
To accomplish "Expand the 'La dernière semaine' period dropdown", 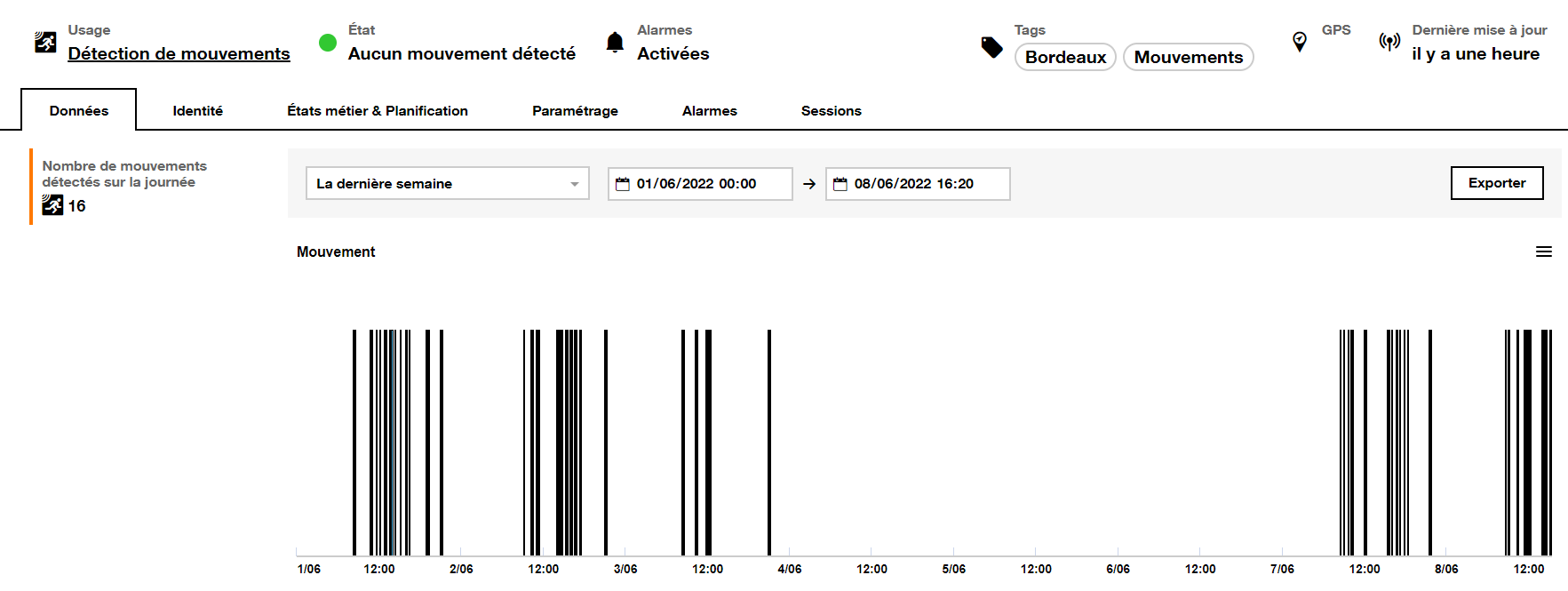I will click(447, 184).
